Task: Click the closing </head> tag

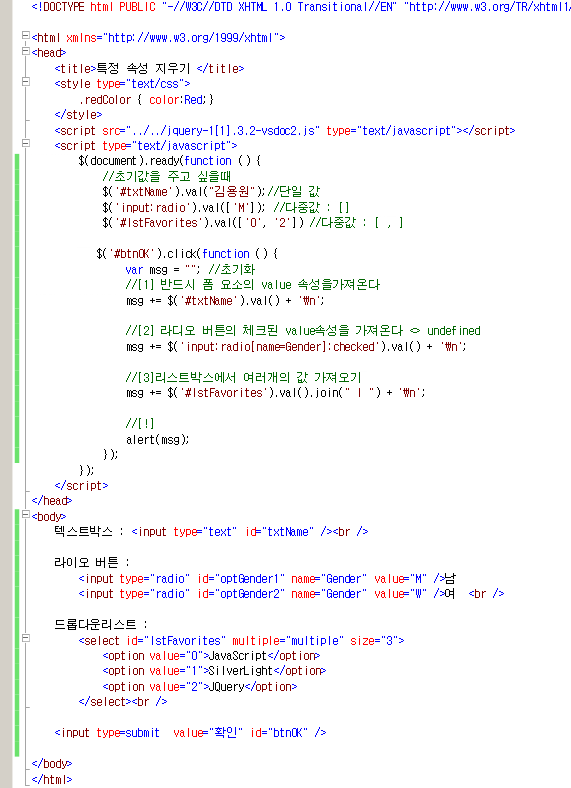Action: [x=52, y=501]
